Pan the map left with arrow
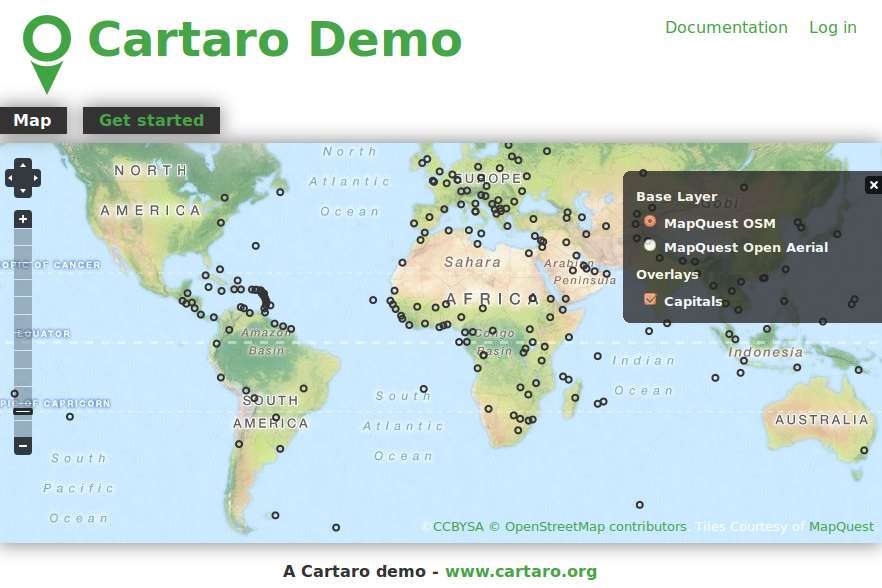Viewport: 882px width, 588px height. point(11,178)
